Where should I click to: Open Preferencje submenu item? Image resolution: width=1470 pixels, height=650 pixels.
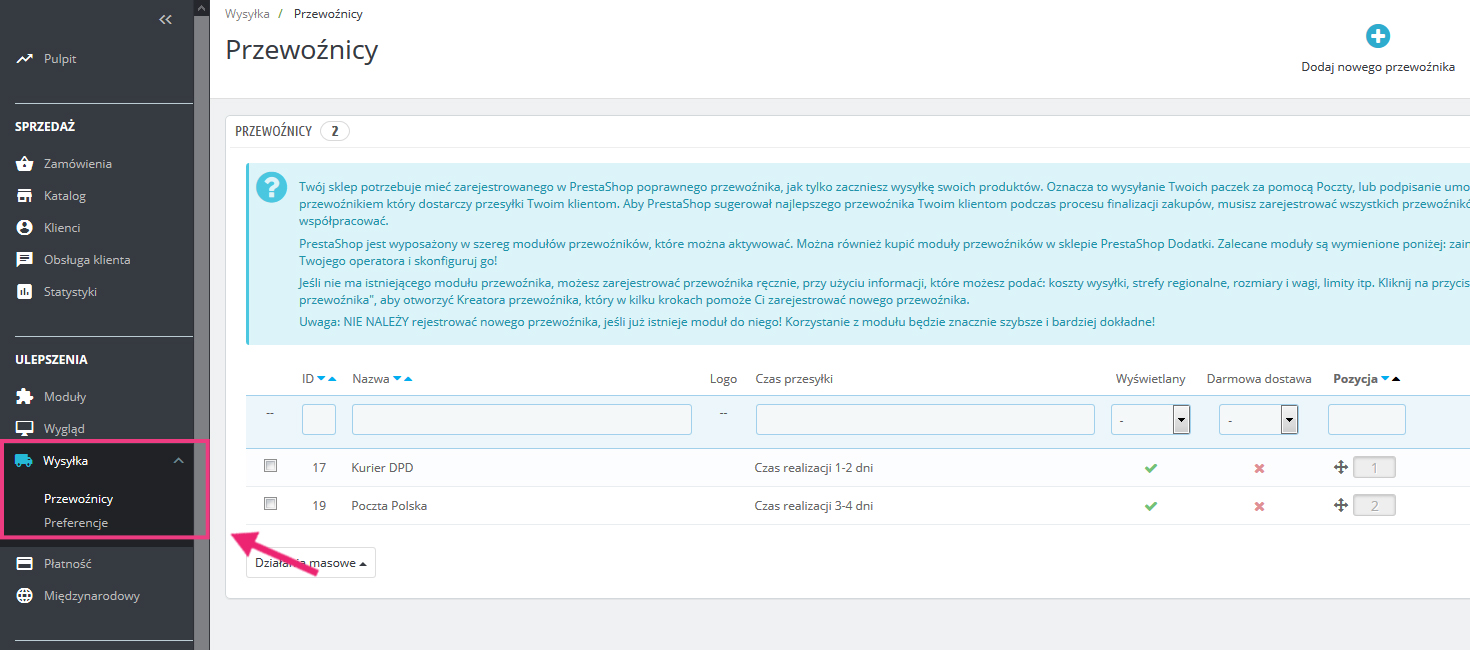click(x=76, y=523)
